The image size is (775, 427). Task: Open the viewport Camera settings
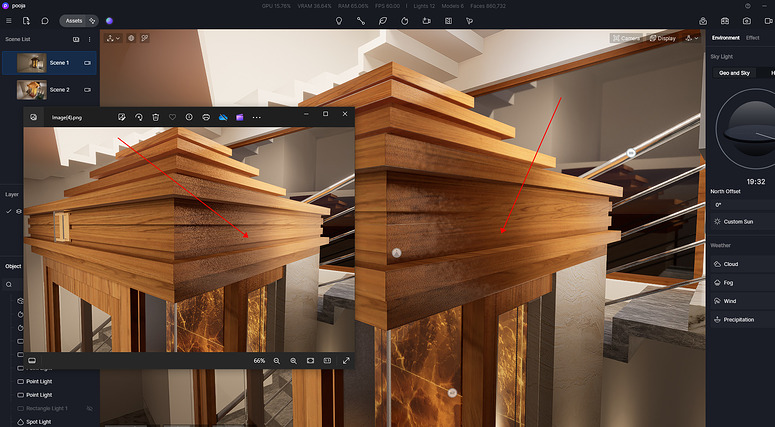pyautogui.click(x=626, y=38)
